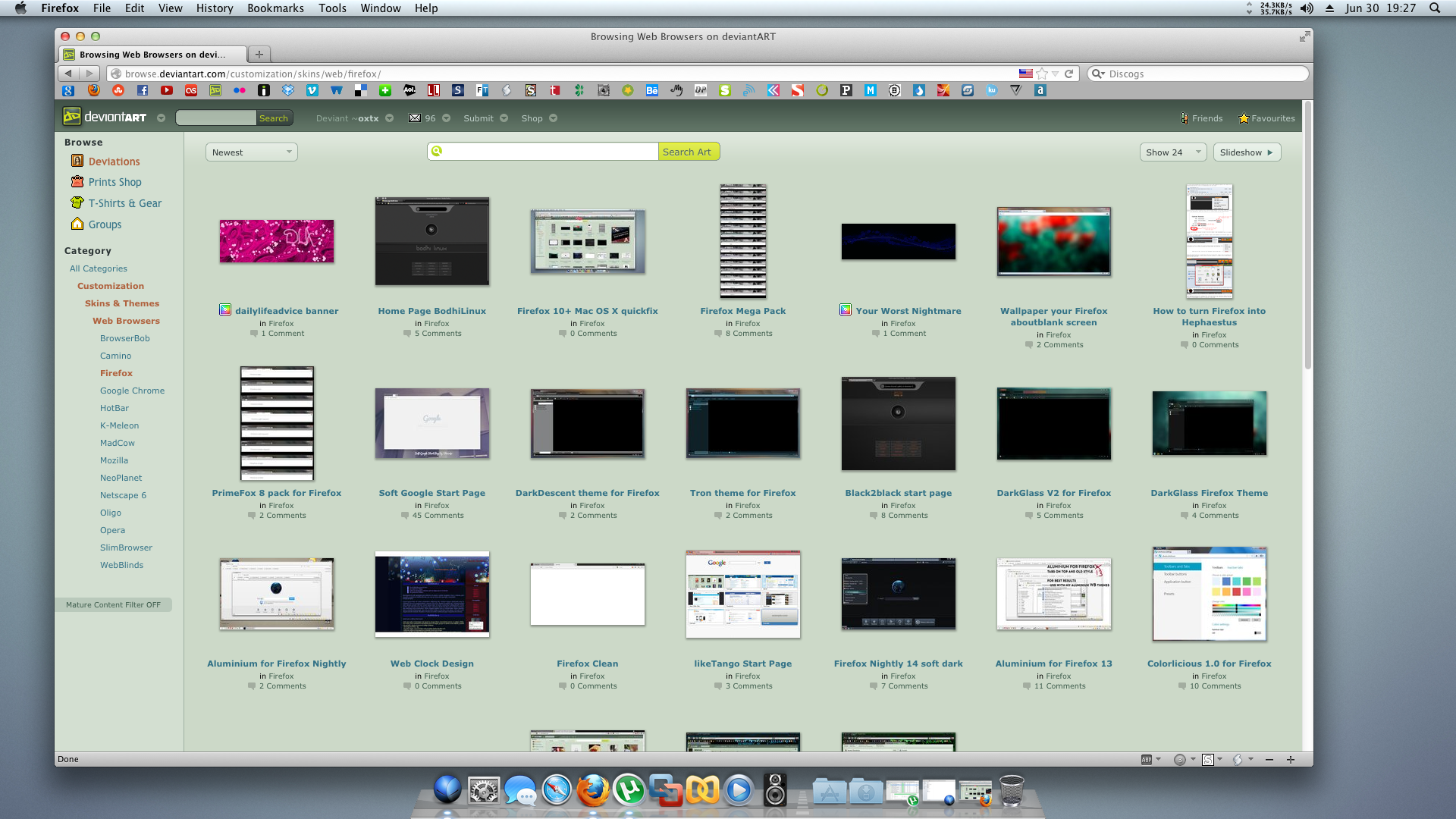Viewport: 1456px width, 819px height.
Task: Expand the Shop menu arrow
Action: coord(553,118)
